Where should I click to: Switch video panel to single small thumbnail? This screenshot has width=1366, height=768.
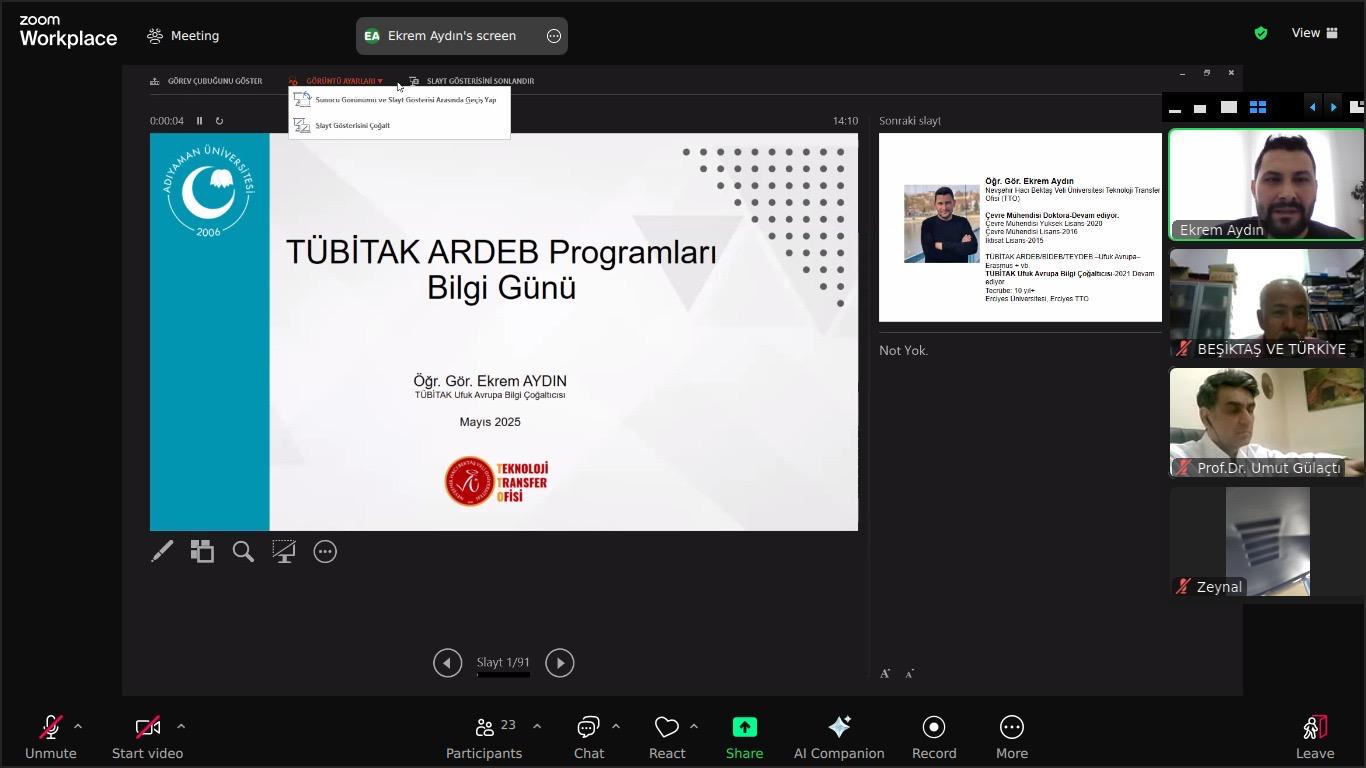point(1200,108)
